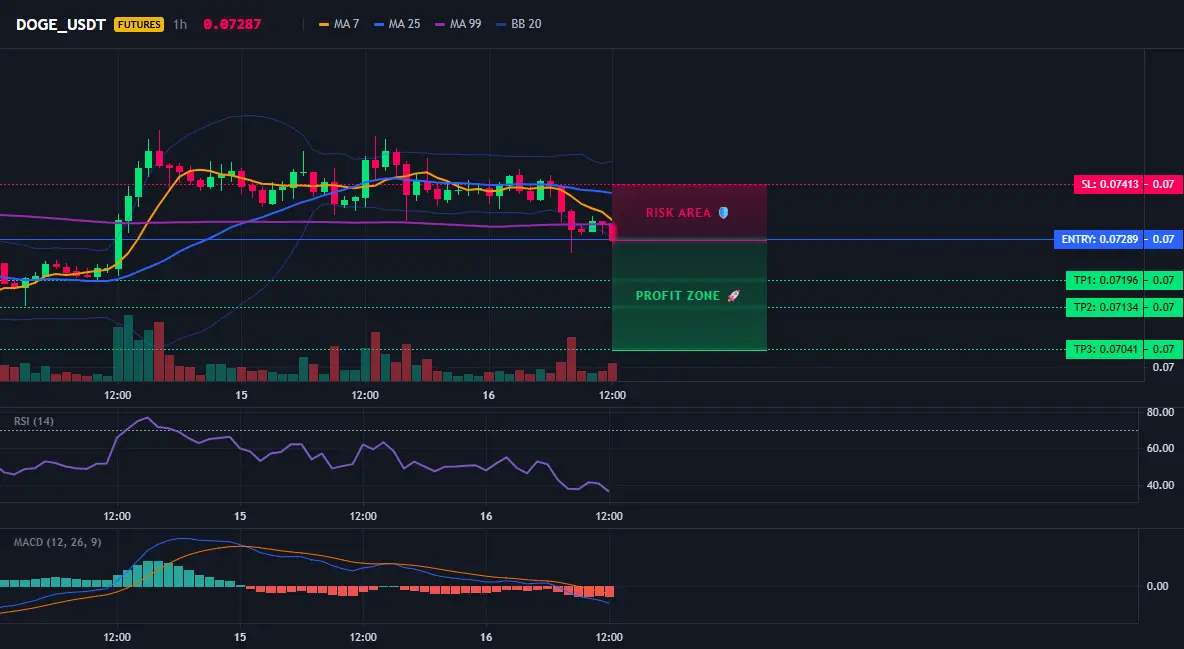Click the TP3: 0.07041 label
Image resolution: width=1184 pixels, height=649 pixels.
(1105, 349)
